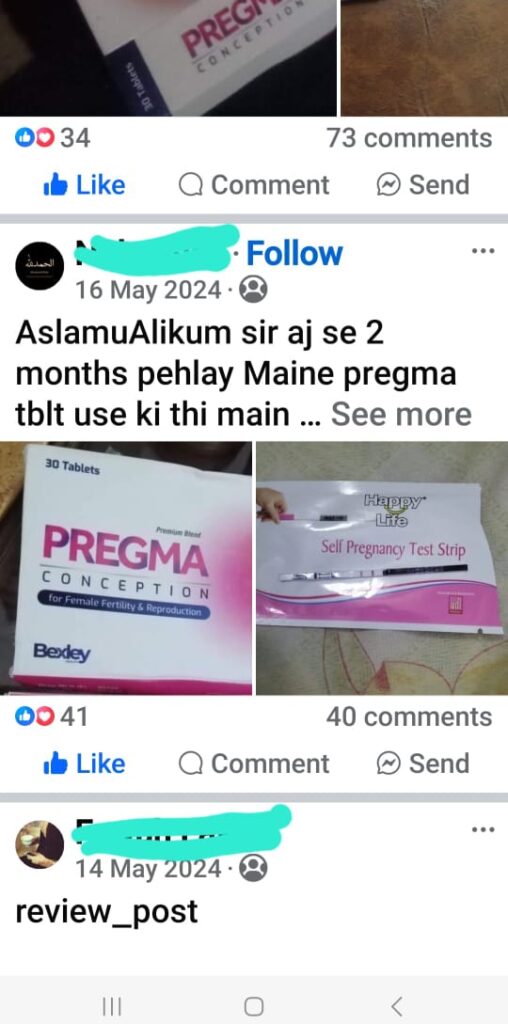Send the top post via Messenger
This screenshot has width=508, height=1024.
click(x=423, y=185)
